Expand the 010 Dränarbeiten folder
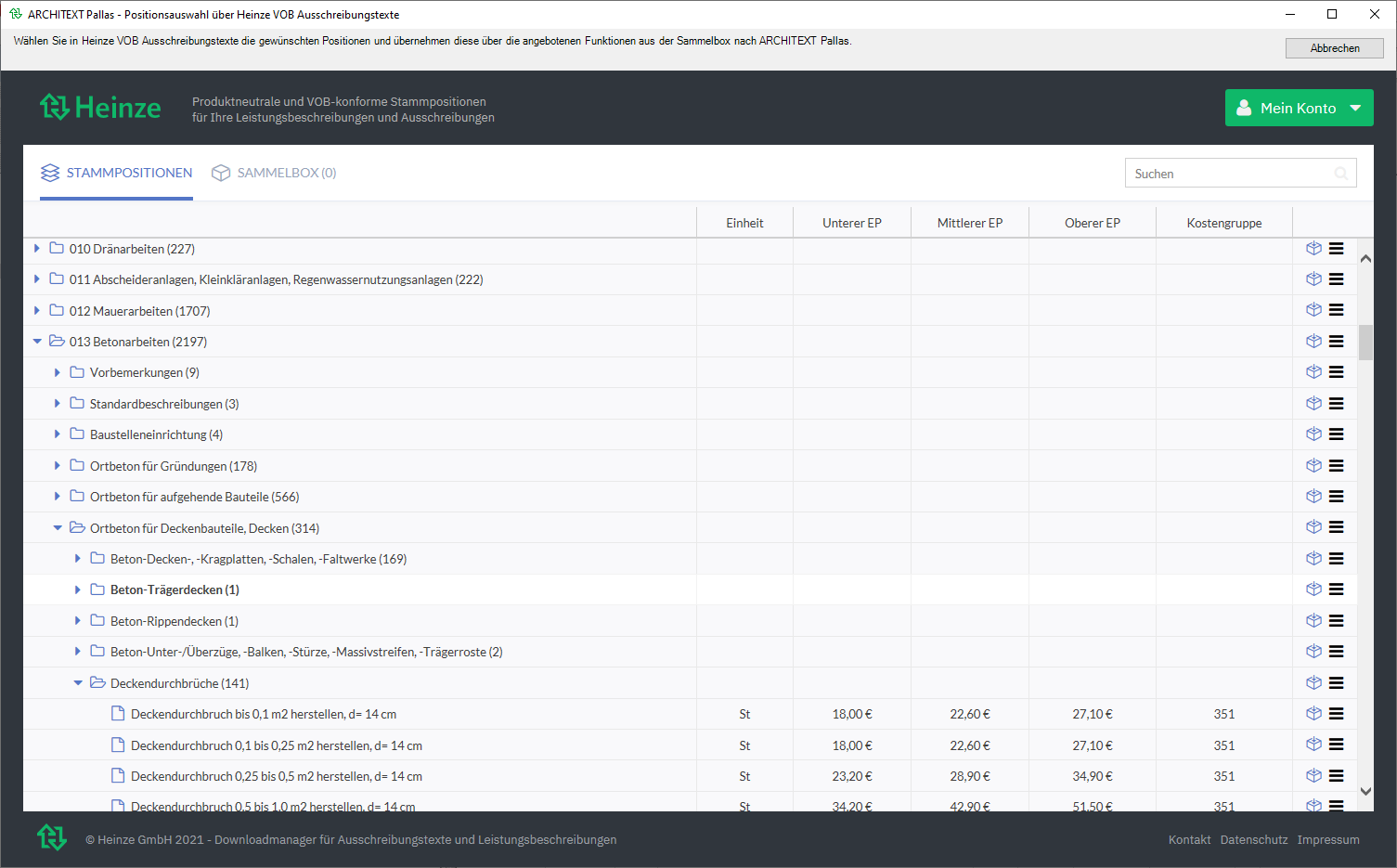The height and width of the screenshot is (868, 1397). pyautogui.click(x=37, y=249)
